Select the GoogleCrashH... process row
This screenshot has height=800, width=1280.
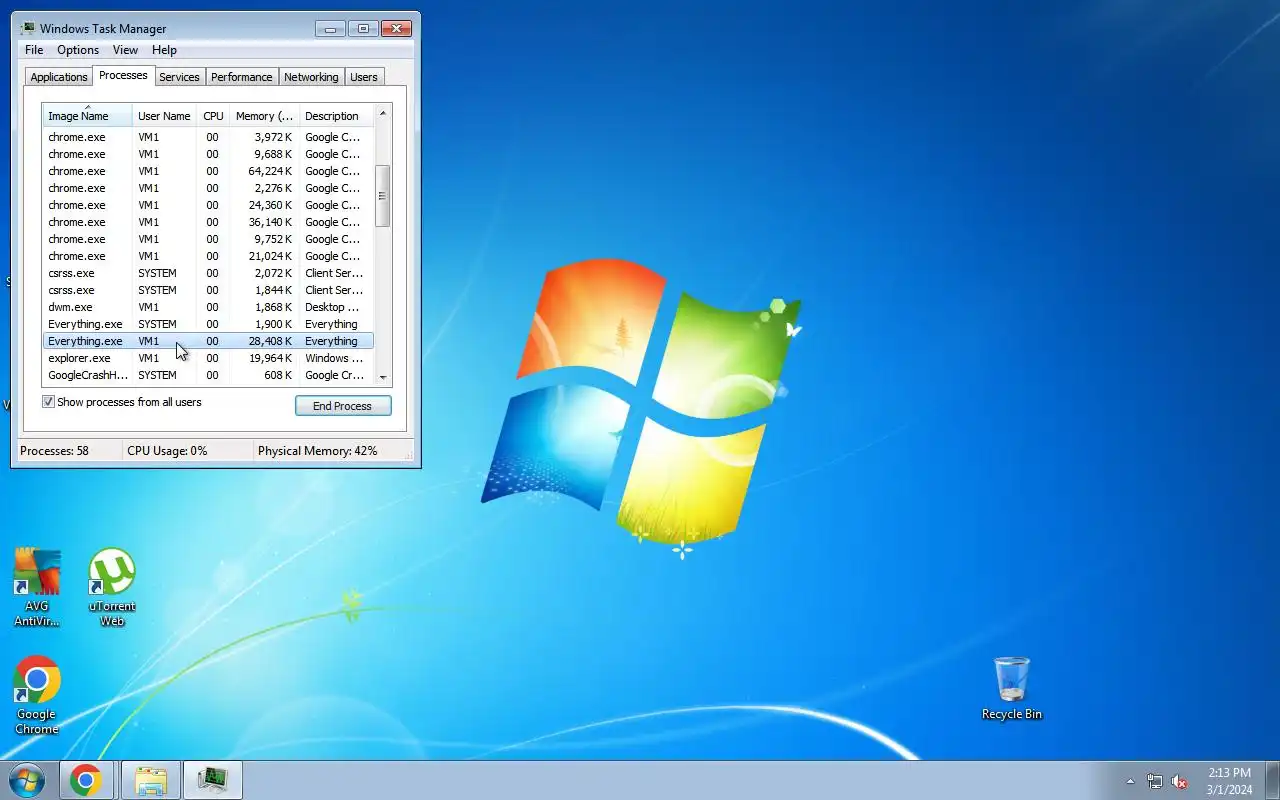pos(208,375)
